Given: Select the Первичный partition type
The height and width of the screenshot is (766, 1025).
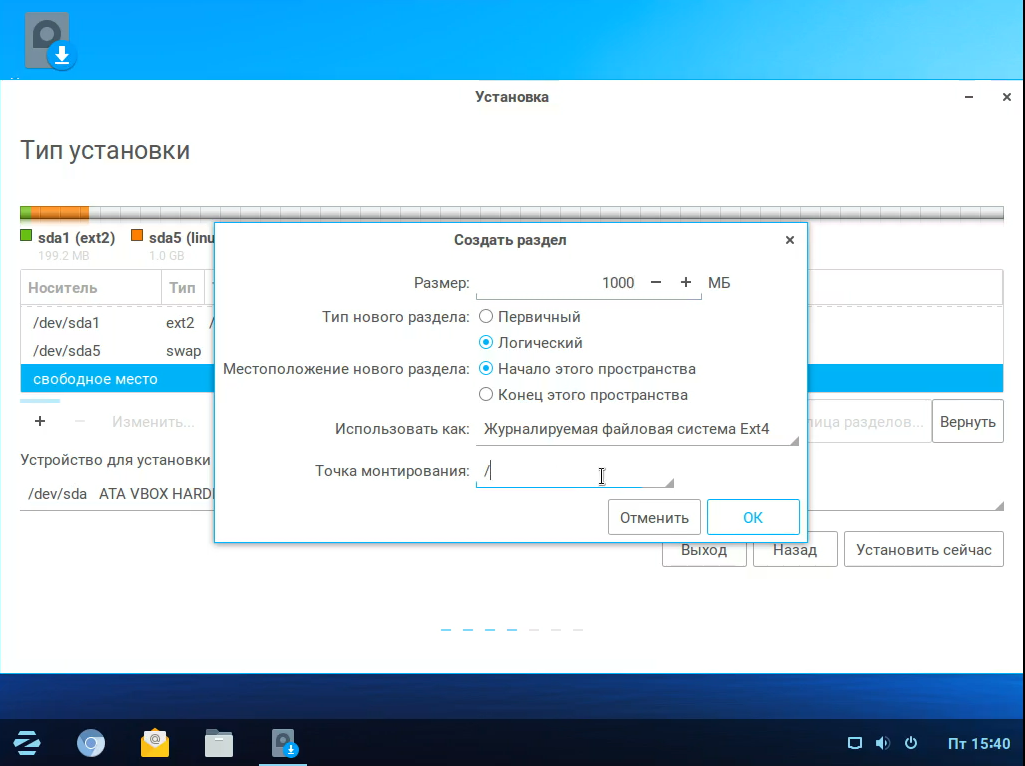Looking at the screenshot, I should tap(486, 317).
